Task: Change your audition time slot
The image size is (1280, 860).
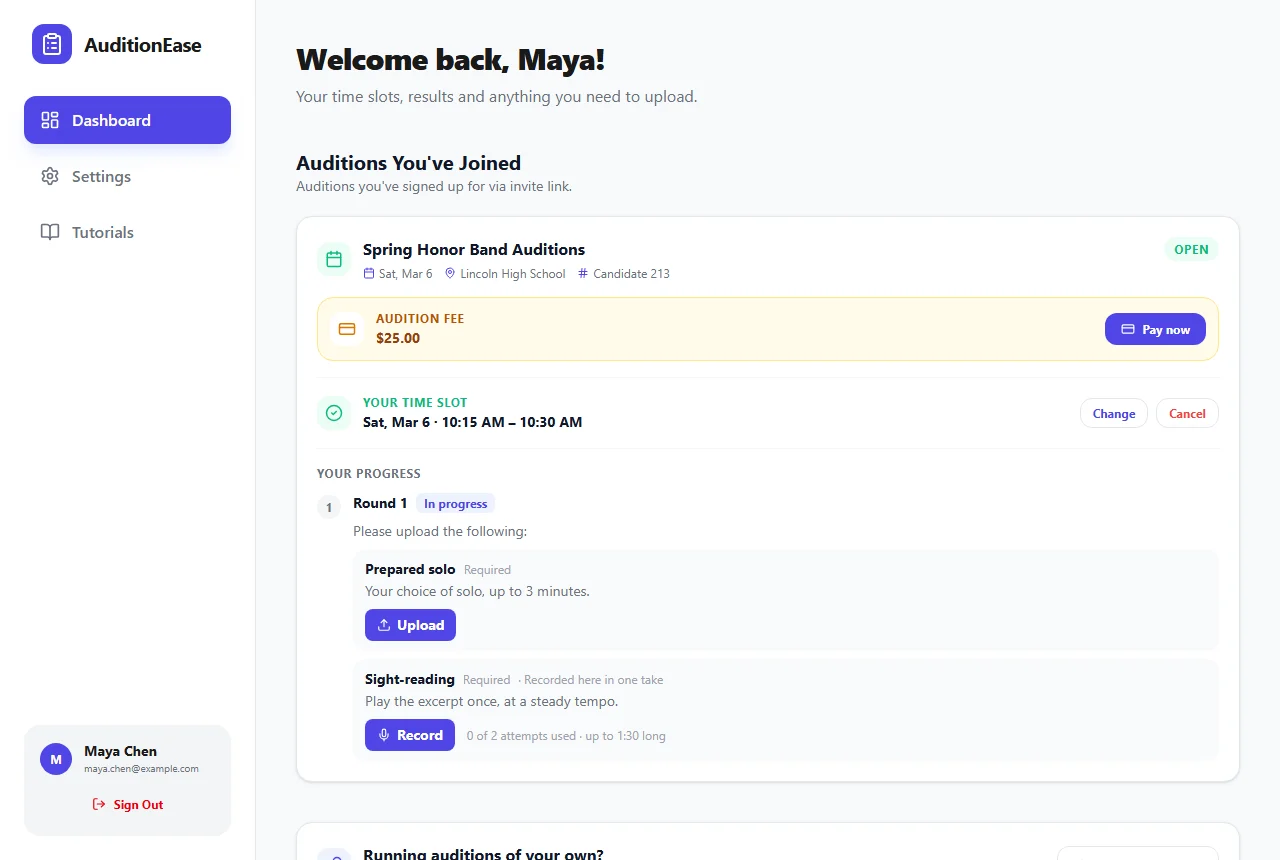Action: (x=1114, y=413)
